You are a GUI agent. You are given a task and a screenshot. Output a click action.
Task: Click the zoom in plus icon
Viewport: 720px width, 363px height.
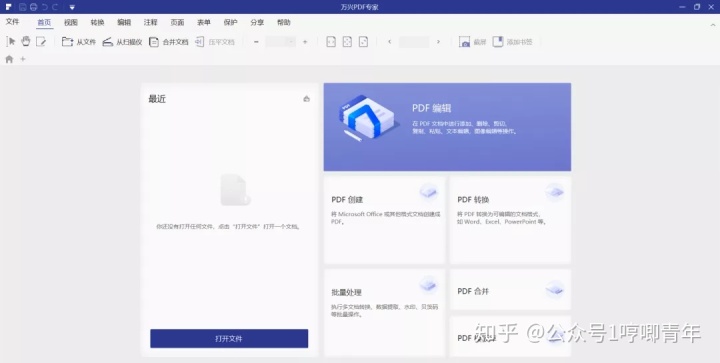coord(305,42)
